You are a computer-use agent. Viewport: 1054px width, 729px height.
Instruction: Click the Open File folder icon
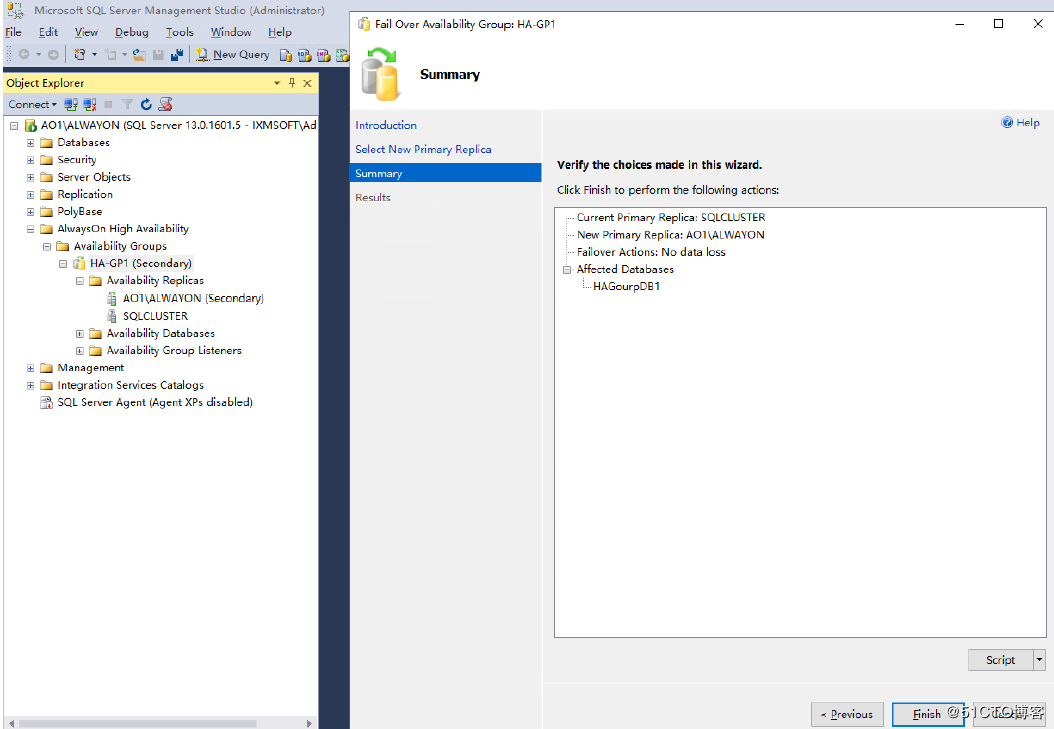(x=139, y=54)
